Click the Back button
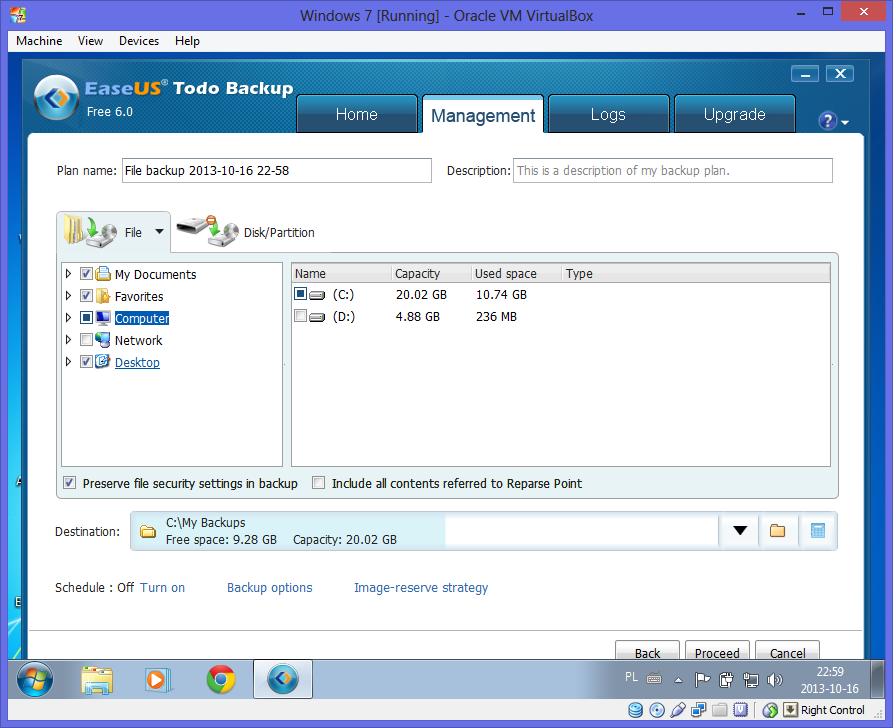 click(647, 651)
